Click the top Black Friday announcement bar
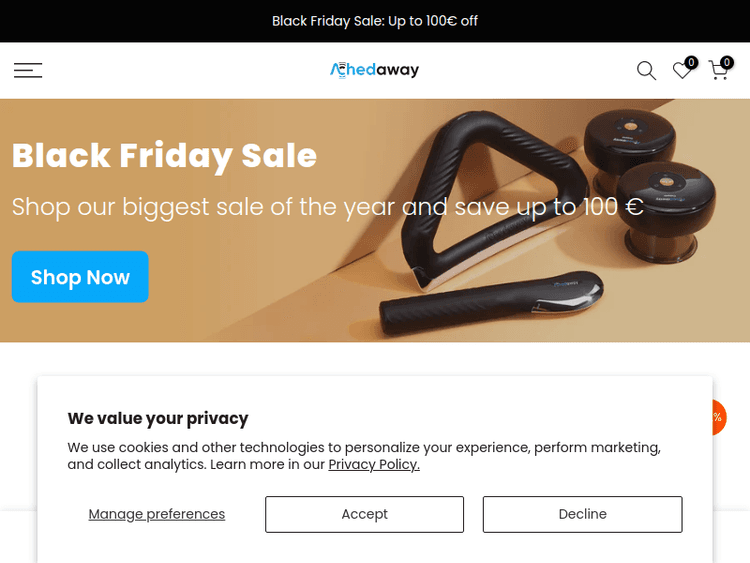750x563 pixels. [x=375, y=21]
